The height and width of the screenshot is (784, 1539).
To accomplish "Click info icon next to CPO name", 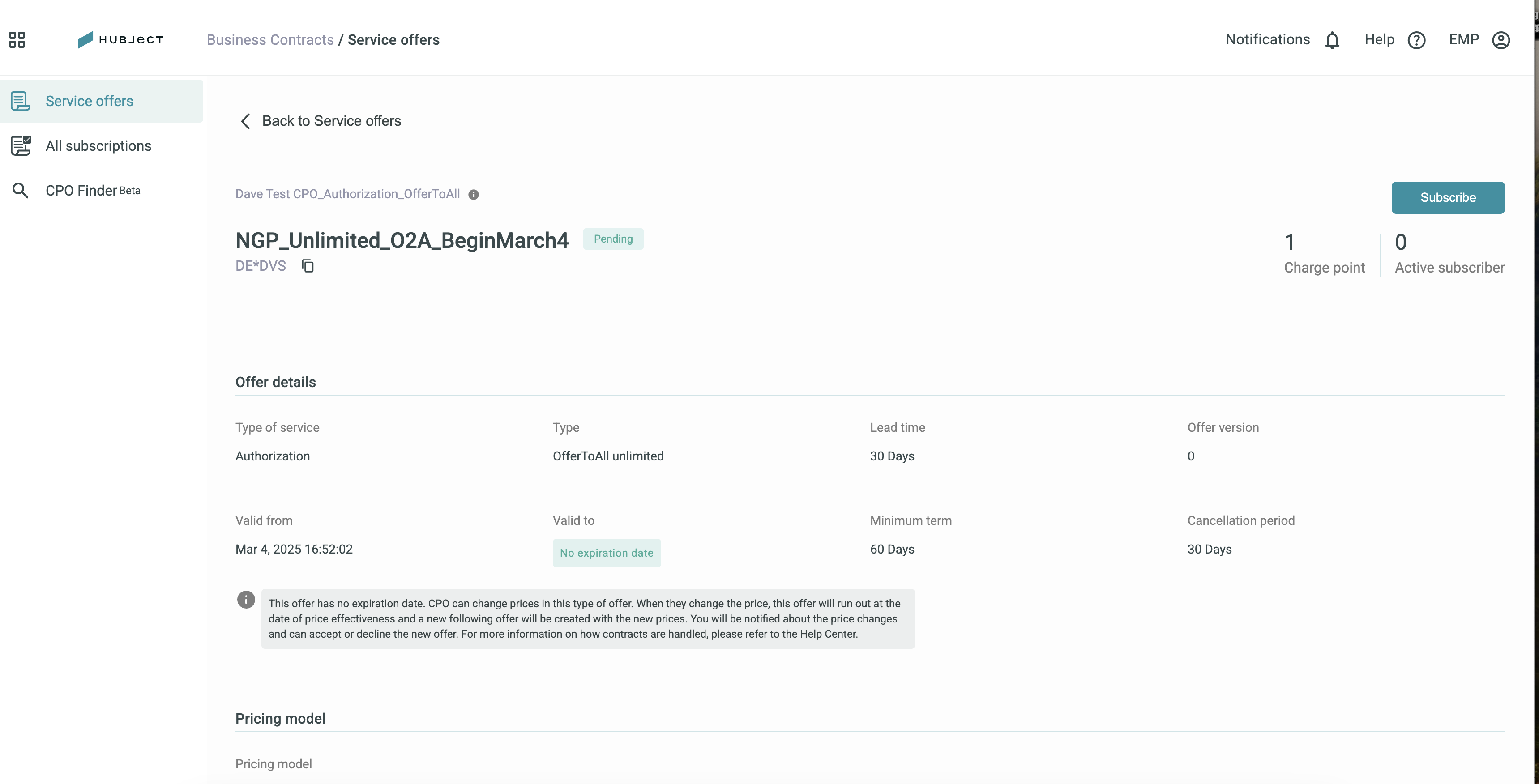I will tap(473, 195).
